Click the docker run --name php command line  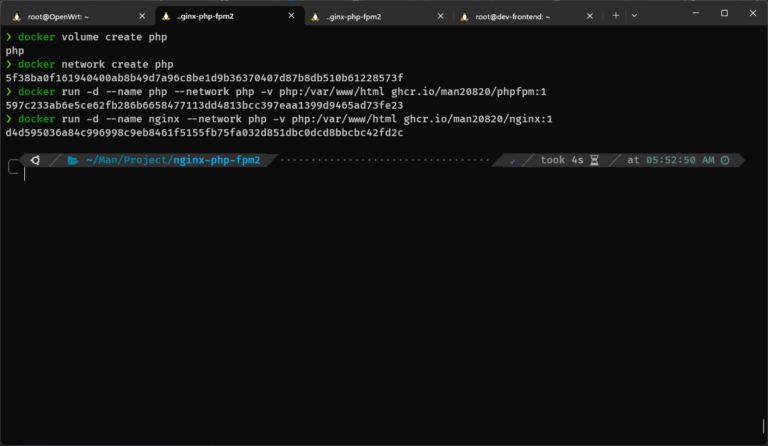pos(282,92)
